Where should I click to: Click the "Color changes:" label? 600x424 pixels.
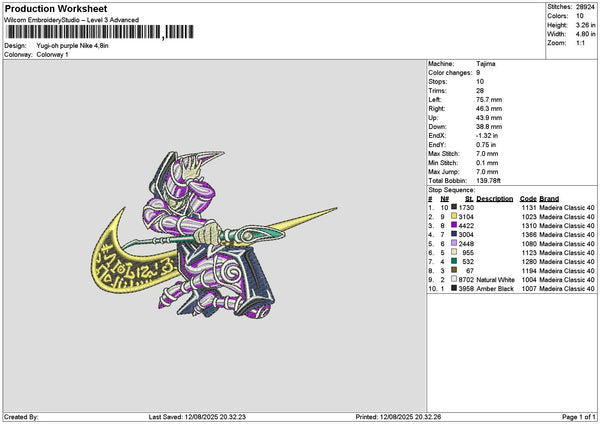coord(450,73)
